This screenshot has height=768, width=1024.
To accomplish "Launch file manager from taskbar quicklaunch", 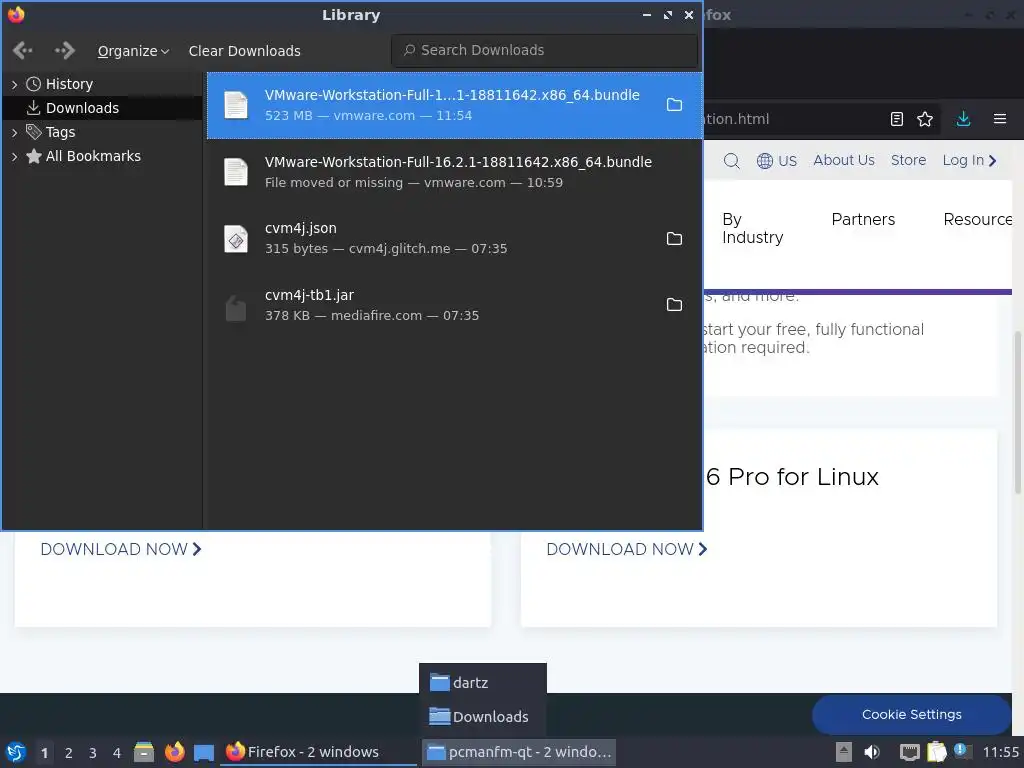I will click(144, 752).
